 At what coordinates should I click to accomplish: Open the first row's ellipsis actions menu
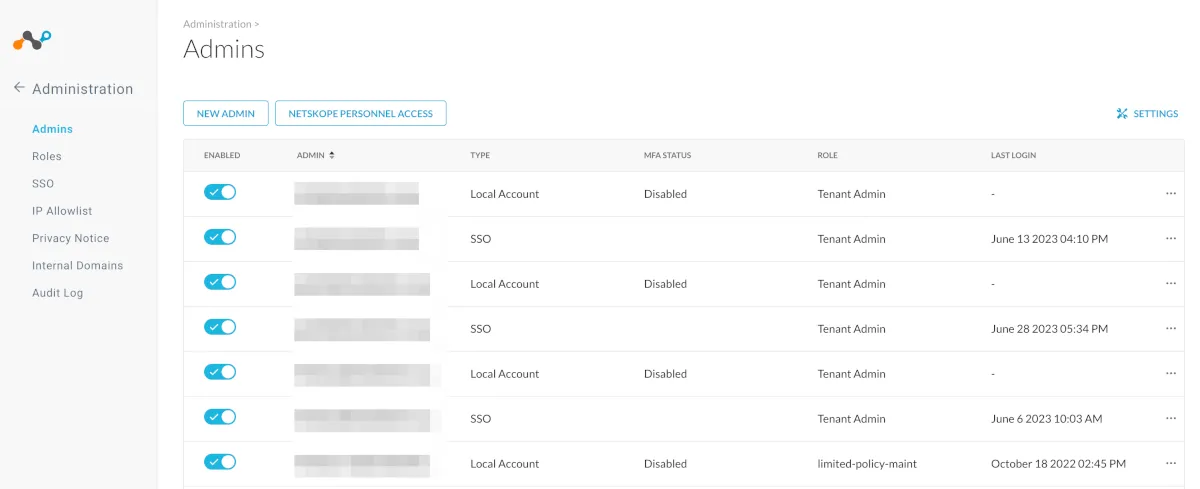click(x=1171, y=194)
